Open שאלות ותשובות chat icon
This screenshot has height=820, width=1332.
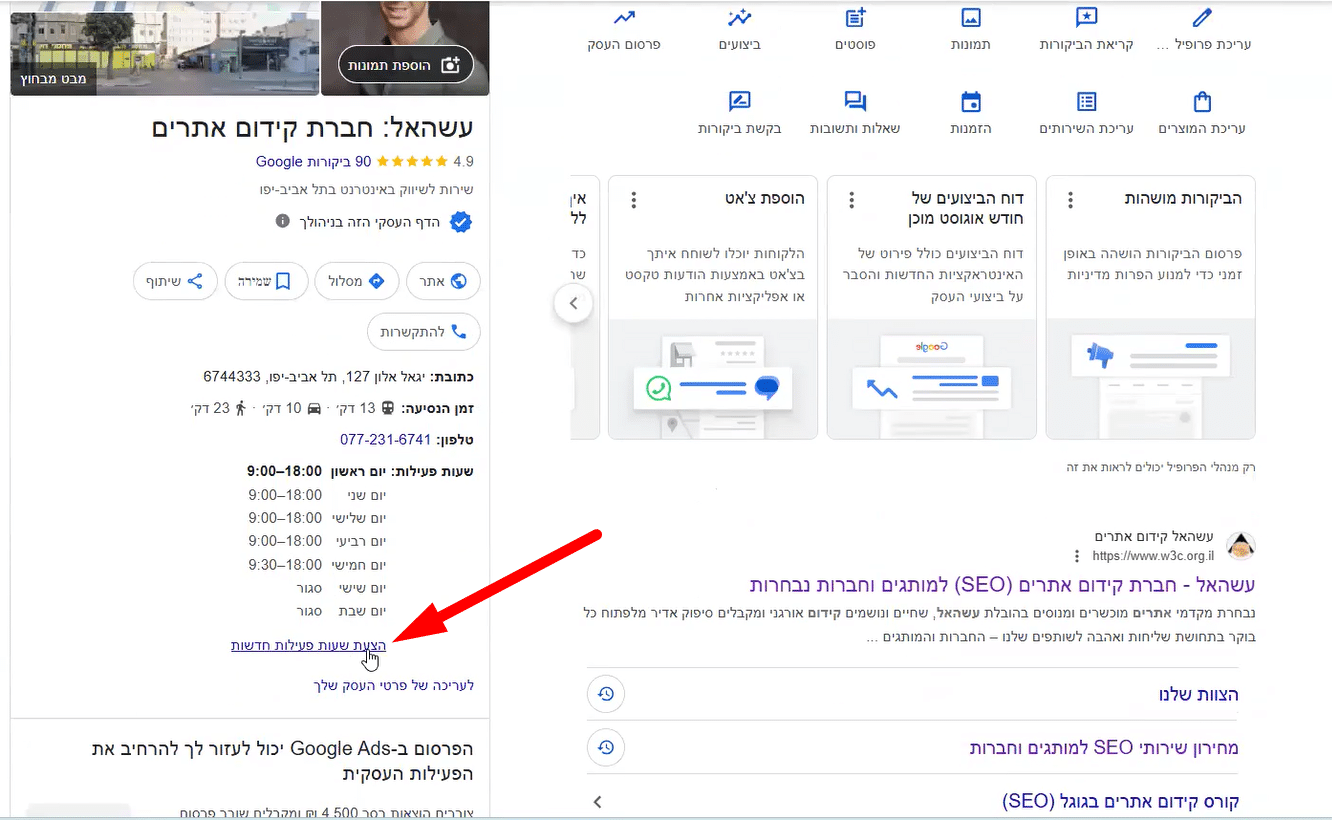[856, 102]
